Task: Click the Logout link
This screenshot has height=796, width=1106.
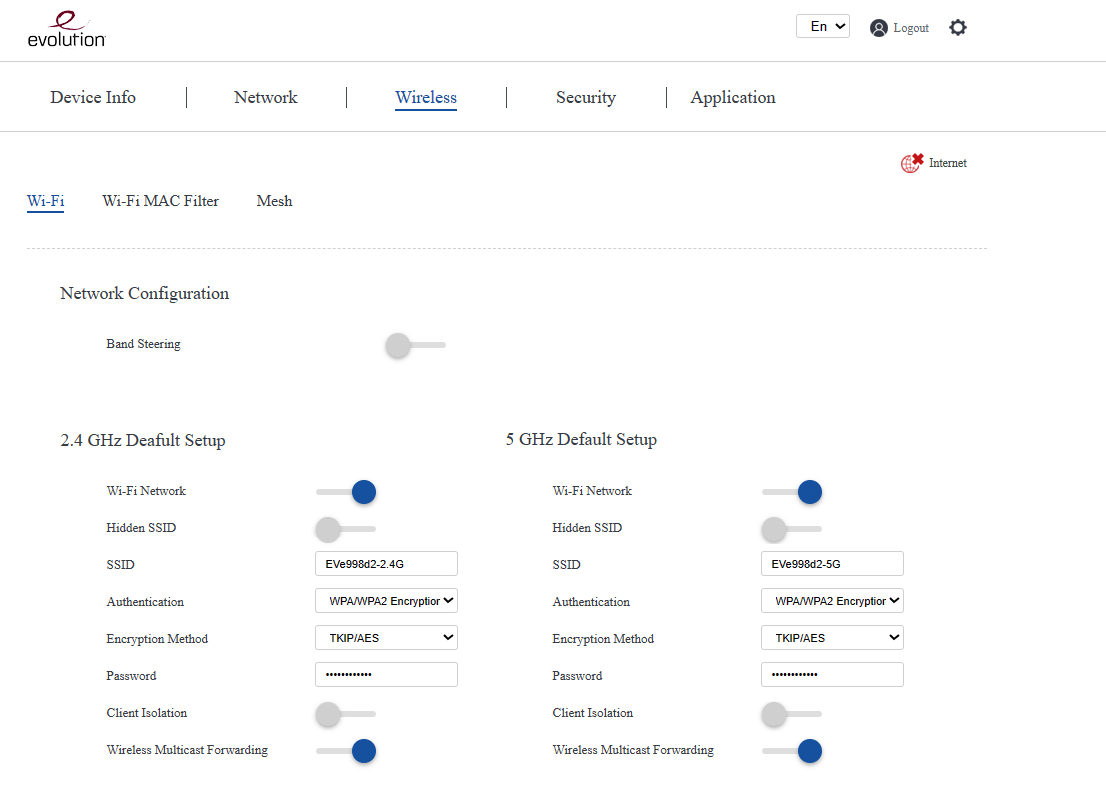Action: 911,28
